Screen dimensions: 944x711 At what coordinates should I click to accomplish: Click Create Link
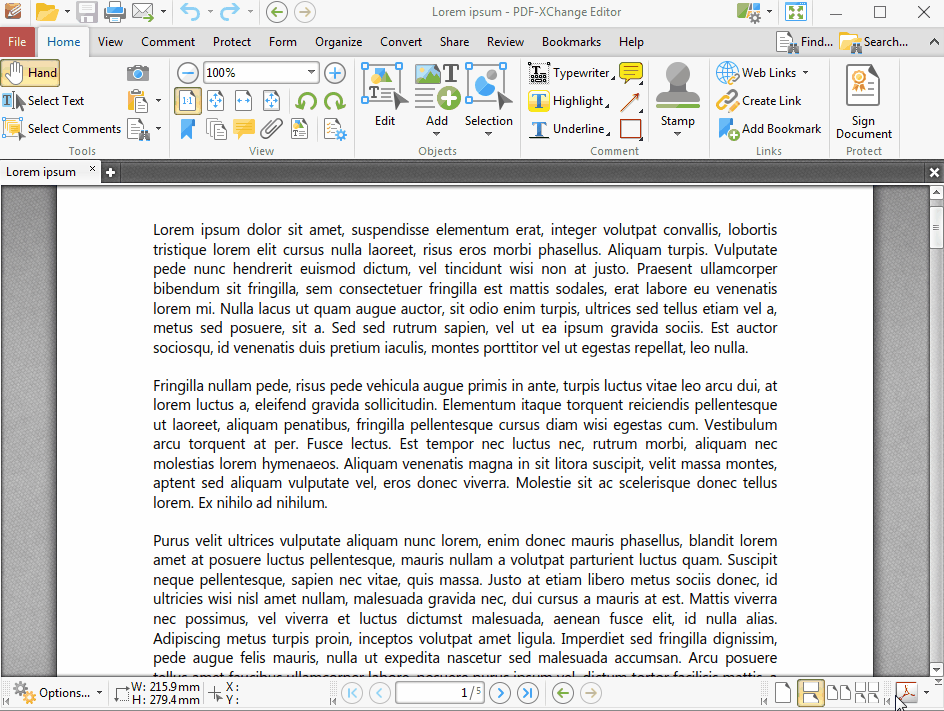coord(759,101)
